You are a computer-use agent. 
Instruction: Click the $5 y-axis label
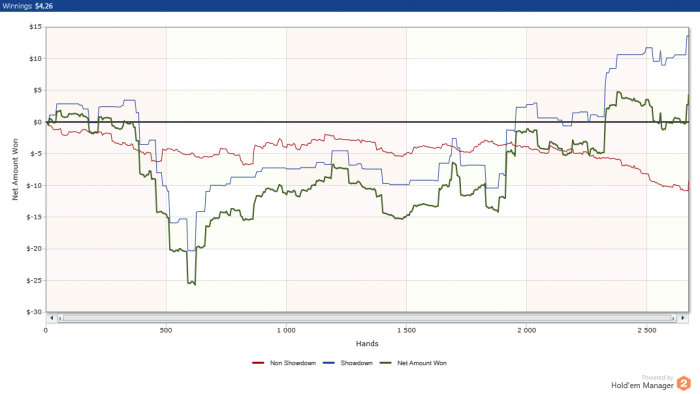(37, 90)
